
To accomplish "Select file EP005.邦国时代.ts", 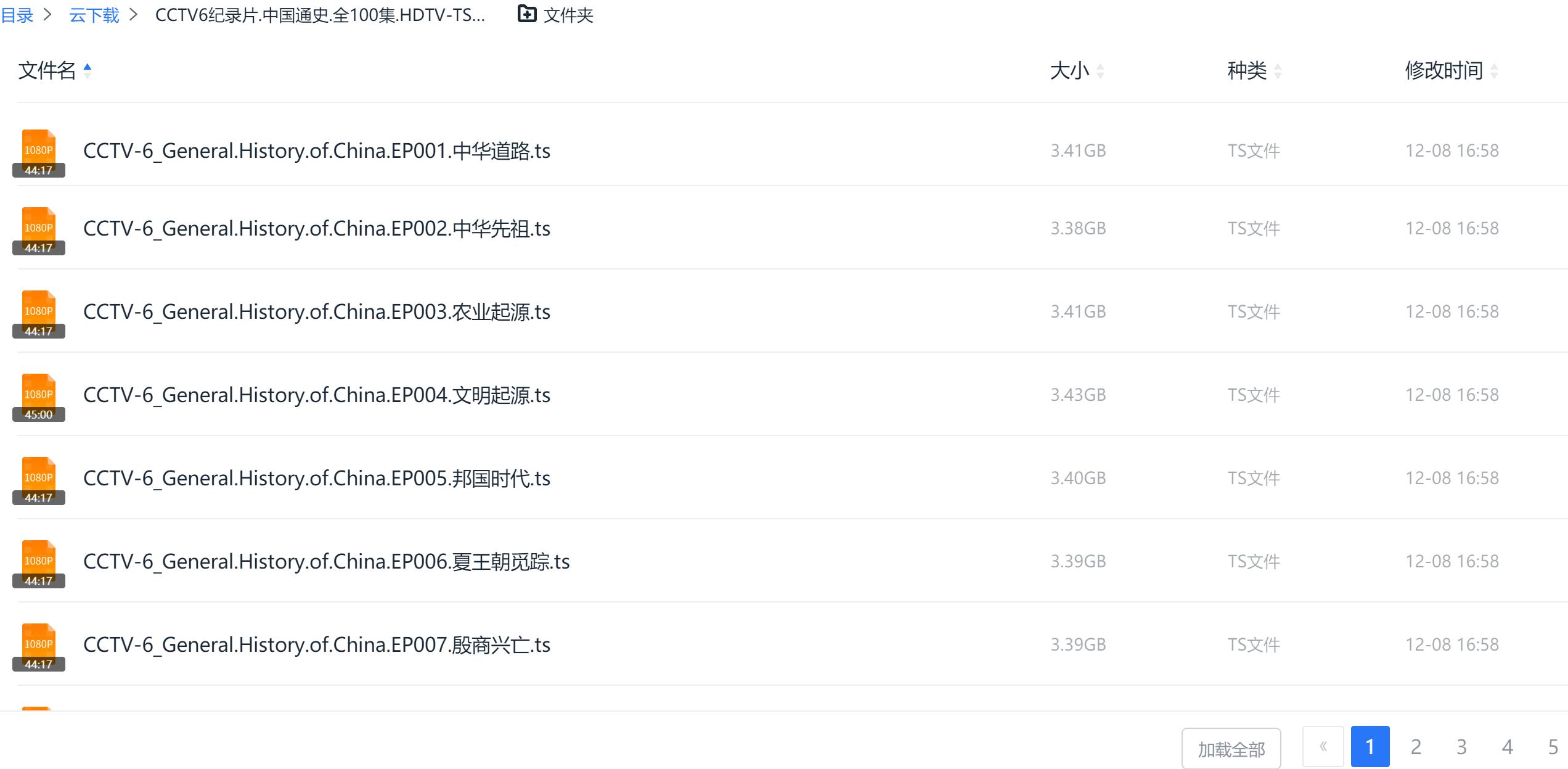I will click(x=317, y=479).
